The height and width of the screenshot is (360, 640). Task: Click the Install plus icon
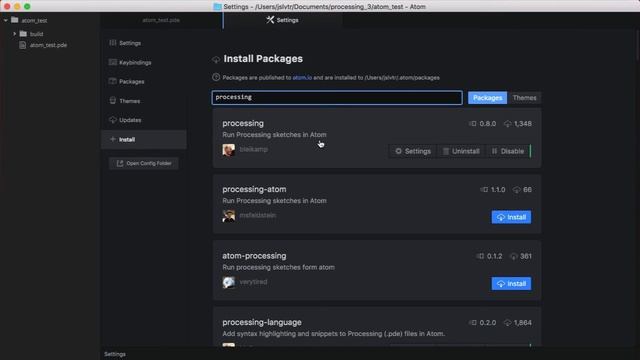point(113,139)
